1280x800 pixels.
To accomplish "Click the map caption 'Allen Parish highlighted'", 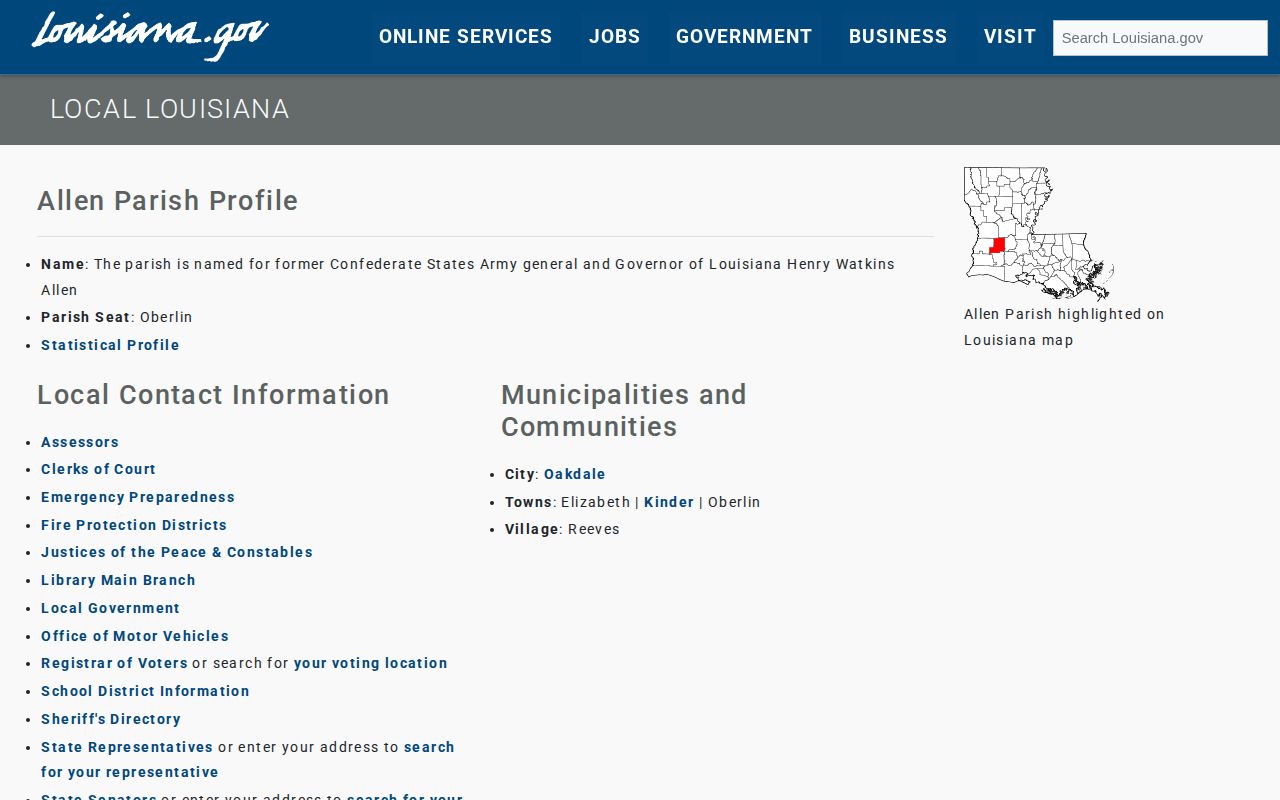I will (1053, 314).
